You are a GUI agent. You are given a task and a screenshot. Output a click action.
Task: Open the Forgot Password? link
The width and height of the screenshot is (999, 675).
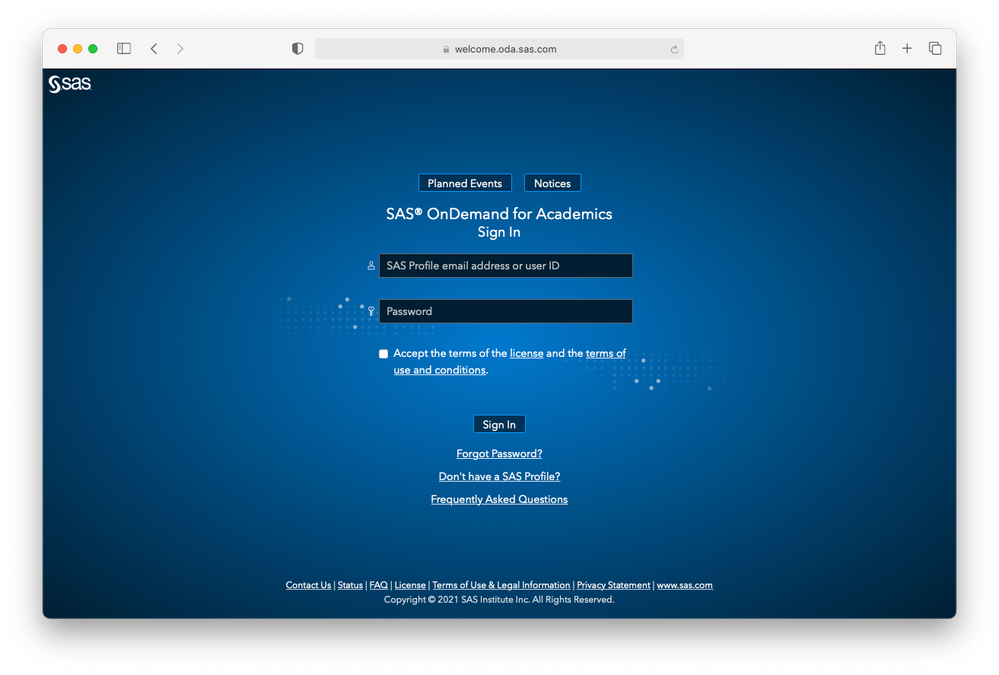click(499, 454)
